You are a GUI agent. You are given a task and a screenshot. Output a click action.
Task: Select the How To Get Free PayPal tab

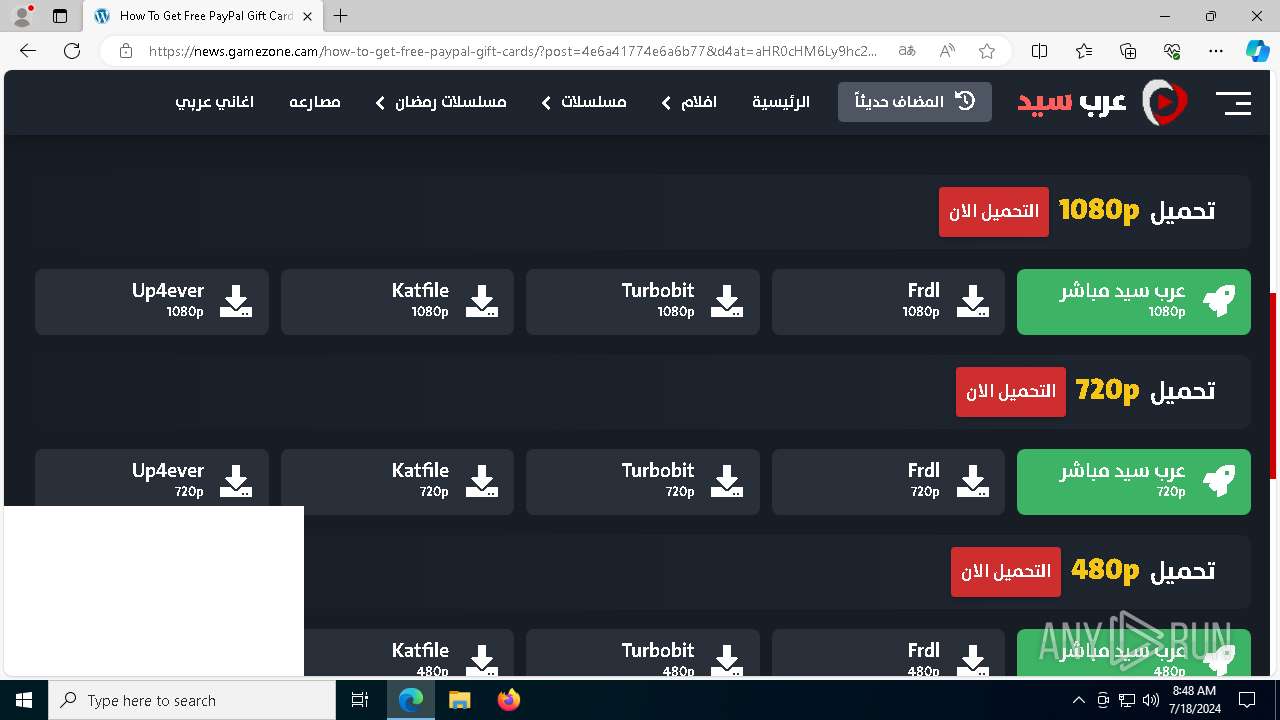(x=203, y=16)
